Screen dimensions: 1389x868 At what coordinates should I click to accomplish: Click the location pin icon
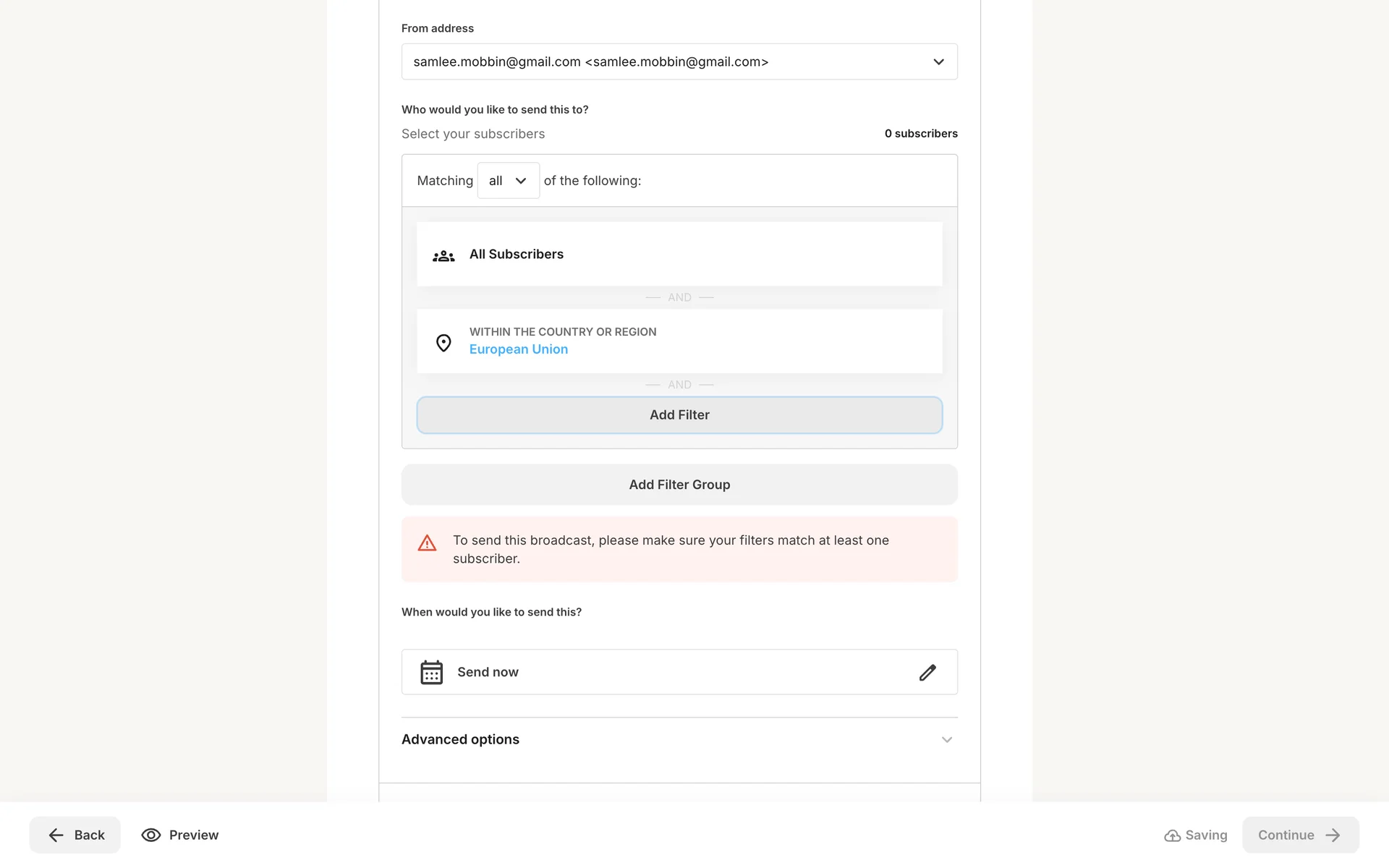point(443,342)
